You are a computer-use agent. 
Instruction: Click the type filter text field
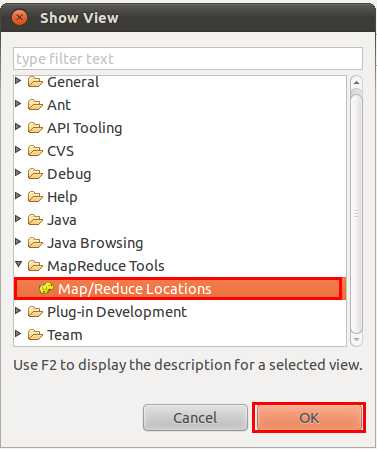tap(188, 59)
